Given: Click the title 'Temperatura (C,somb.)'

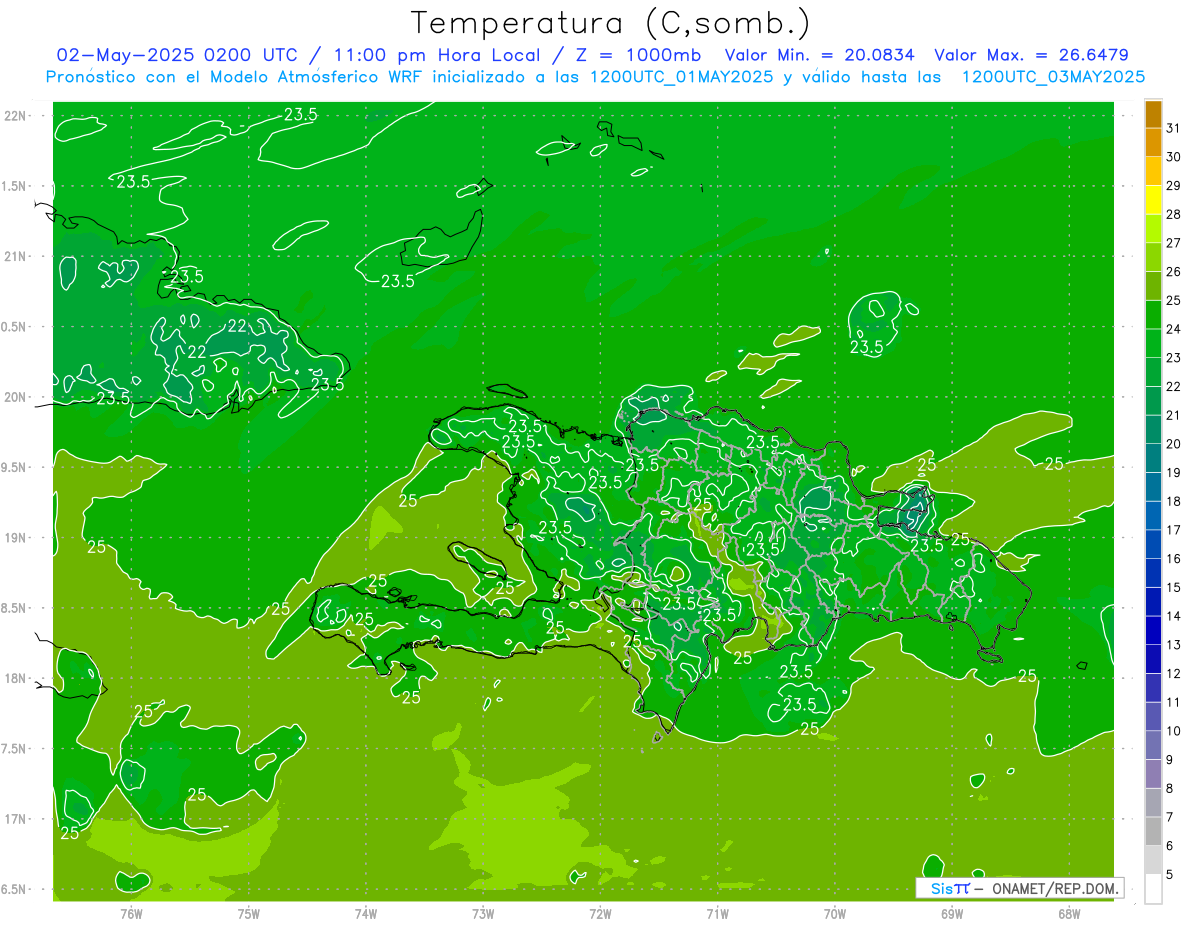Looking at the screenshot, I should tap(610, 23).
